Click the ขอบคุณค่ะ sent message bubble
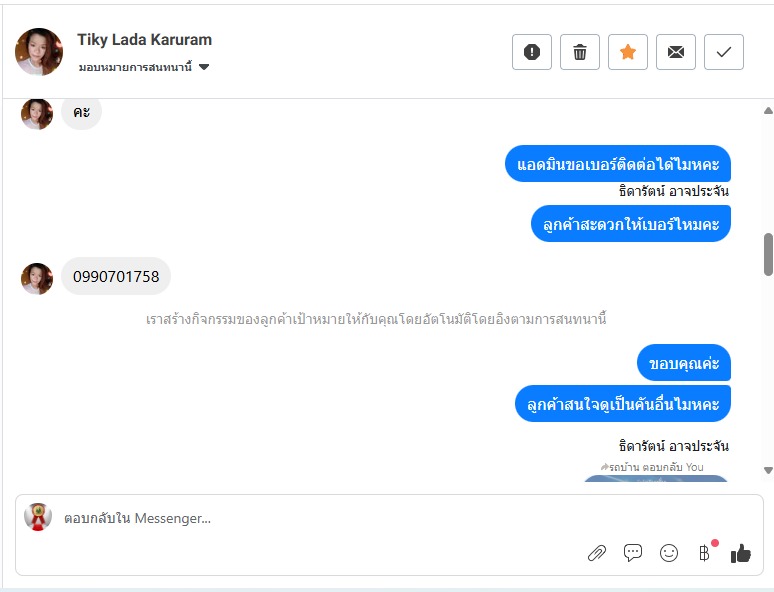The height and width of the screenshot is (592, 774). pos(684,363)
